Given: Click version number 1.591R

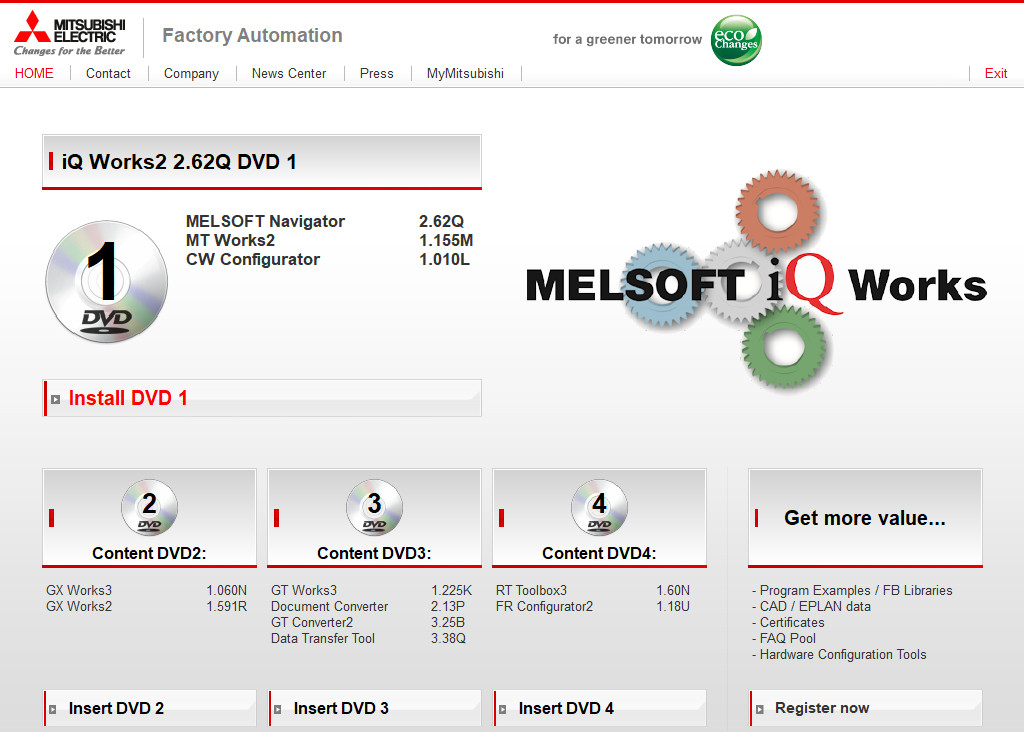Looking at the screenshot, I should point(227,606).
